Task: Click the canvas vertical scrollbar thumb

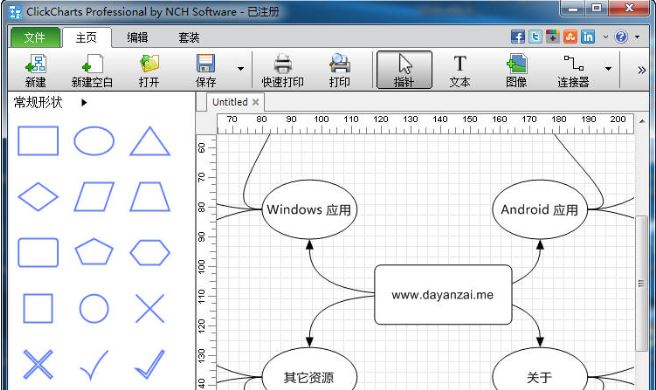Action: (641, 283)
